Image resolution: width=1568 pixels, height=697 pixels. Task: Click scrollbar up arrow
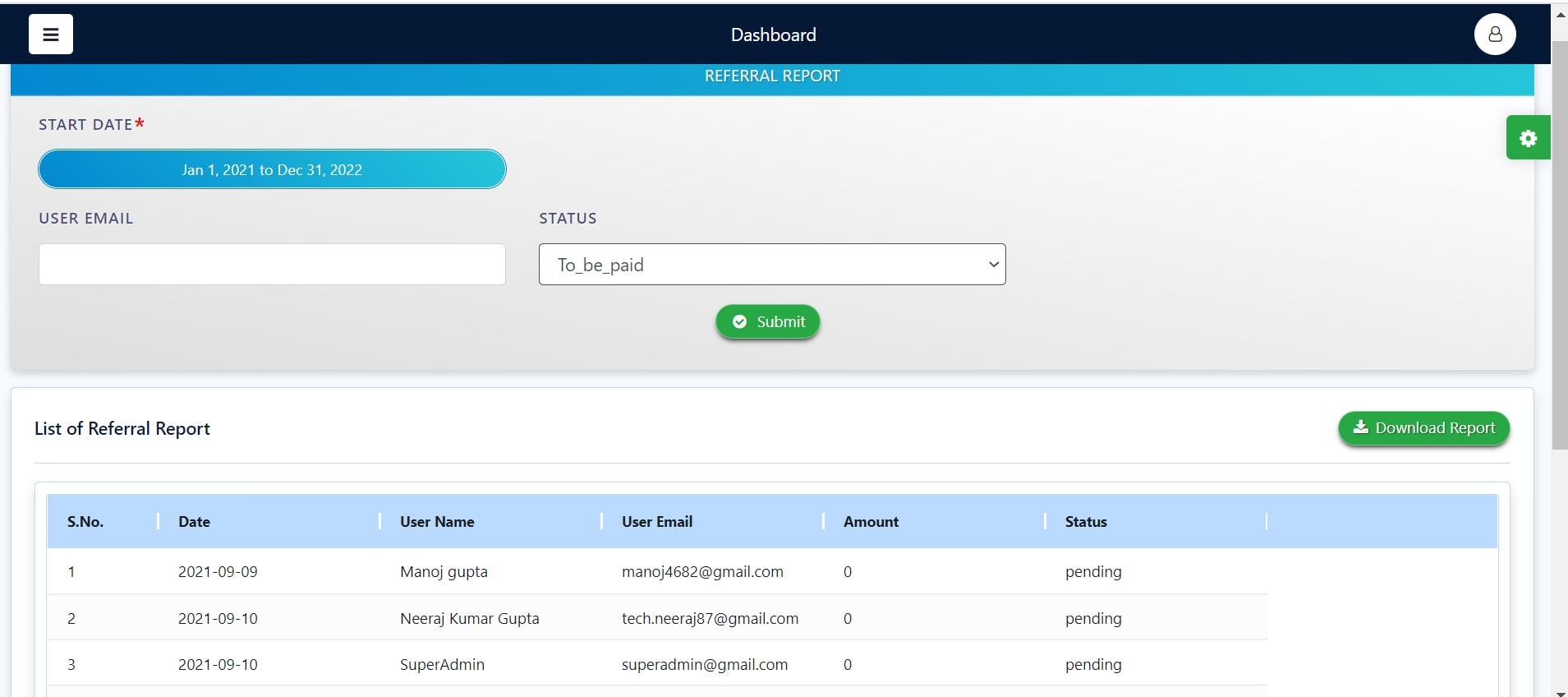pos(1560,14)
